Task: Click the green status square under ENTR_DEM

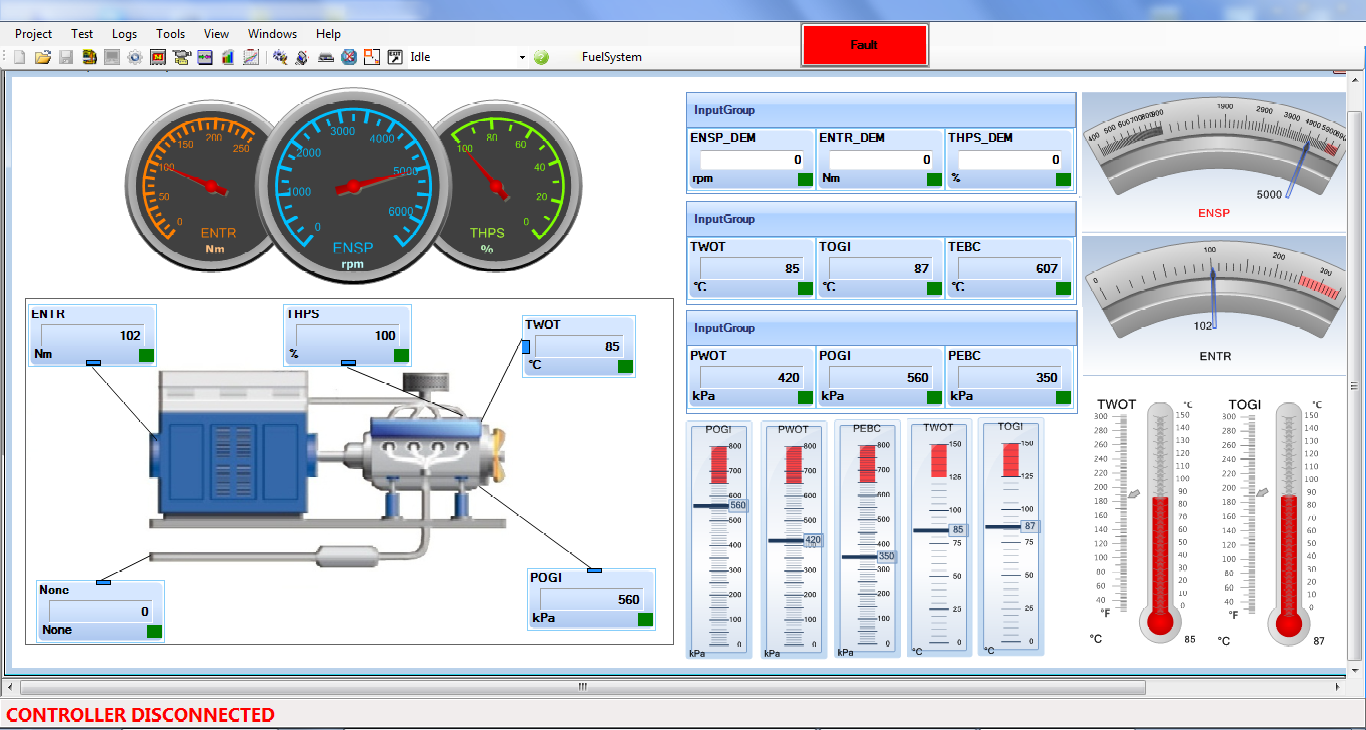Action: coord(934,180)
